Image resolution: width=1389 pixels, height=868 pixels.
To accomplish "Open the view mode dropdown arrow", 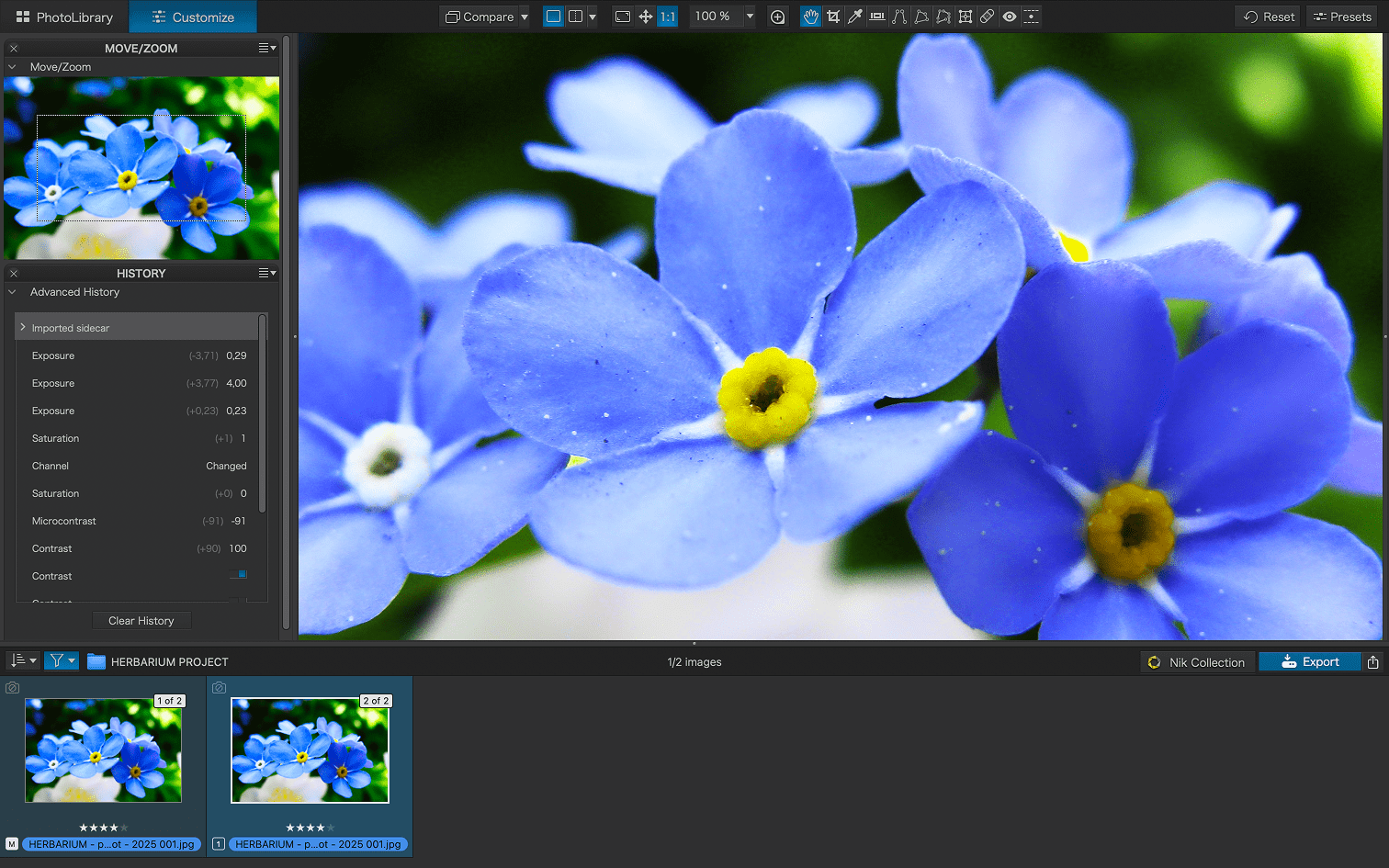I will pyautogui.click(x=593, y=17).
